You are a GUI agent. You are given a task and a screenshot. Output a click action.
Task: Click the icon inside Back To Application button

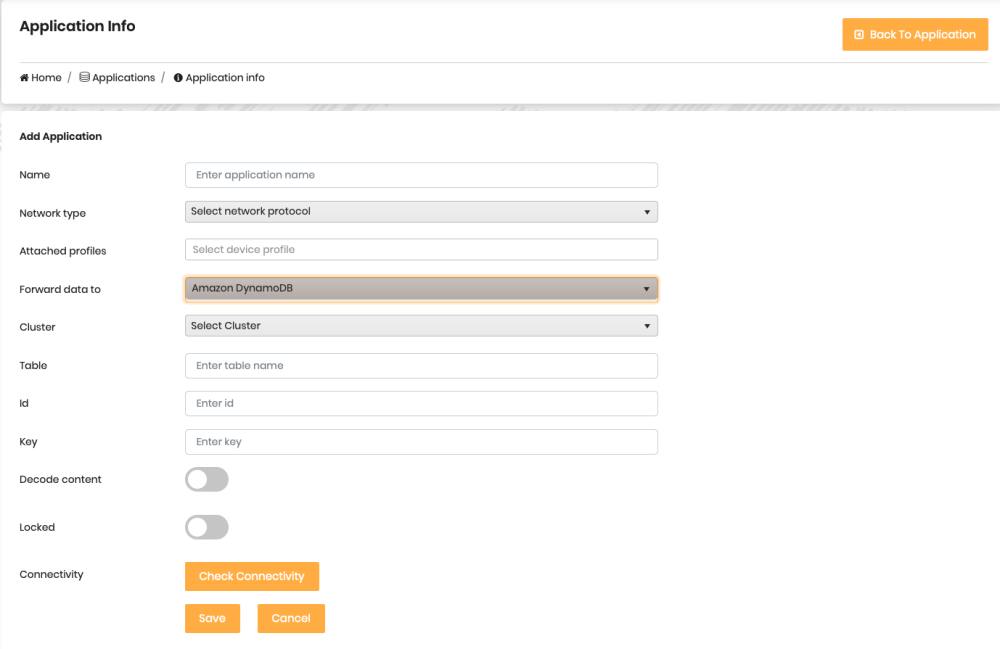click(x=859, y=35)
